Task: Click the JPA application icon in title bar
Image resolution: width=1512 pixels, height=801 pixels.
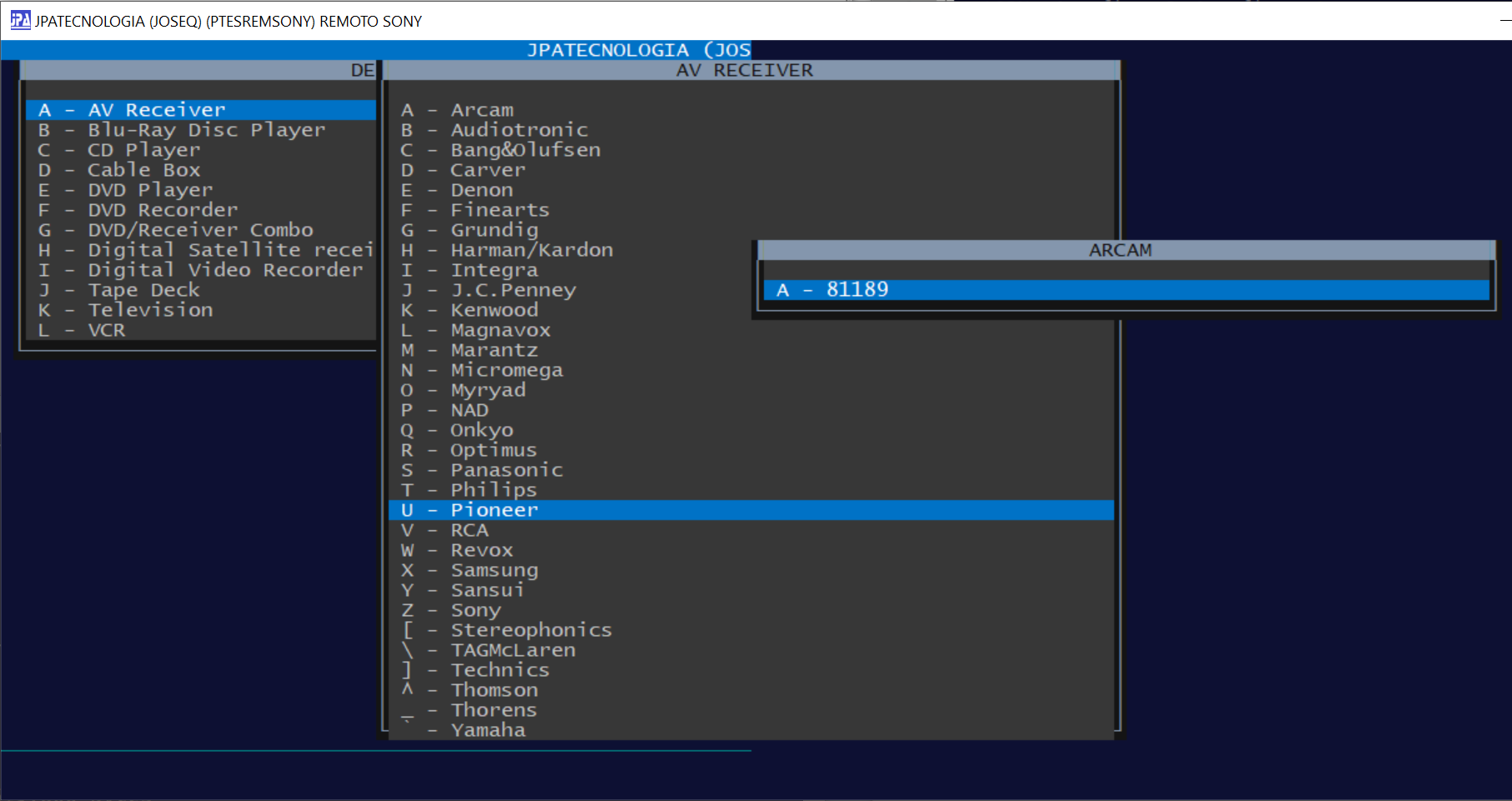Action: pyautogui.click(x=20, y=20)
